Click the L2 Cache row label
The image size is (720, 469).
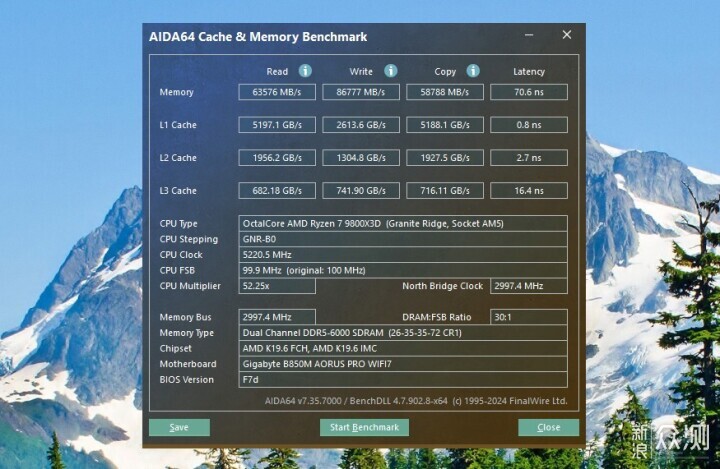[178, 158]
